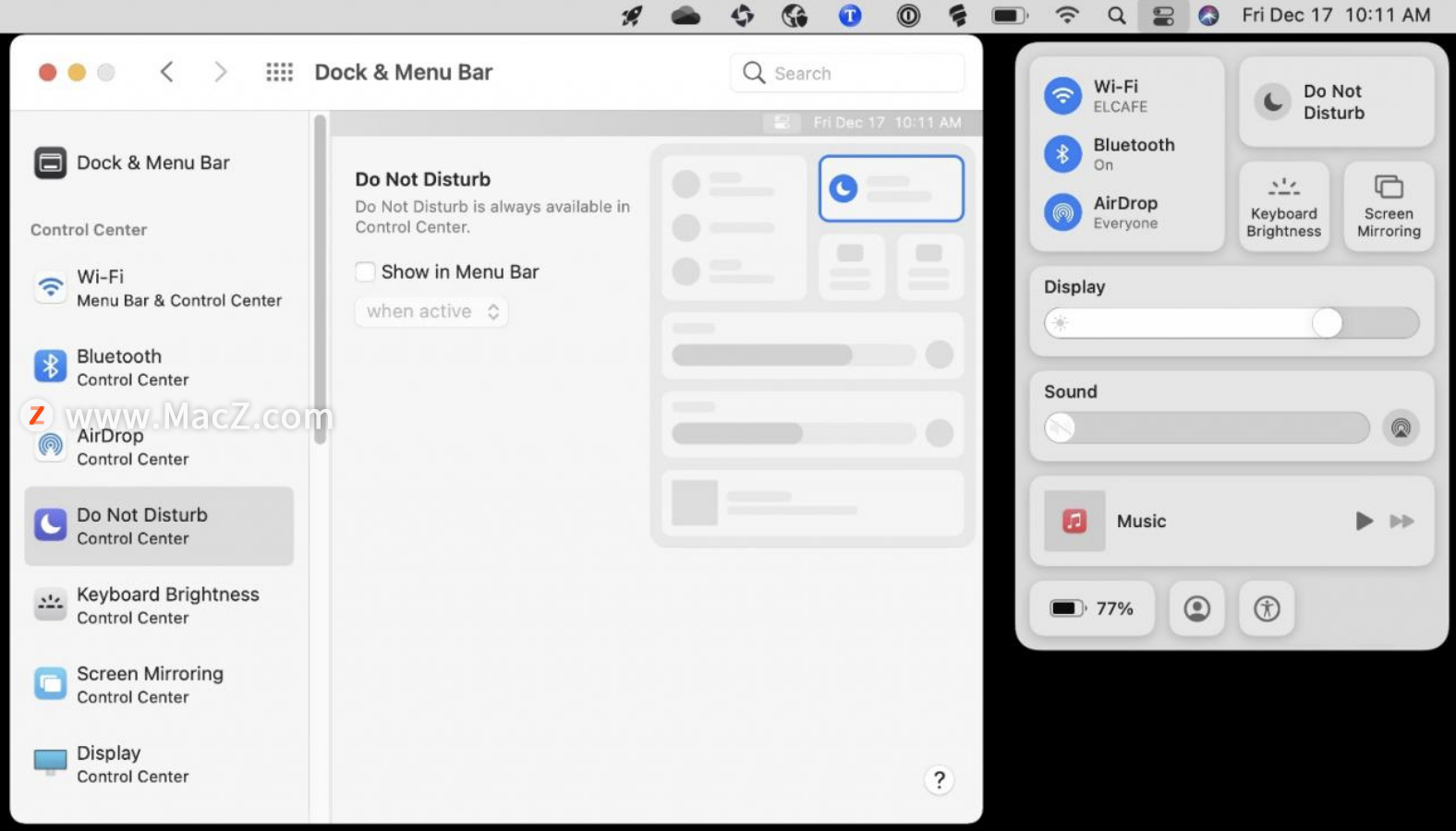The height and width of the screenshot is (831, 1456).
Task: Open the Music app icon
Action: [1074, 521]
